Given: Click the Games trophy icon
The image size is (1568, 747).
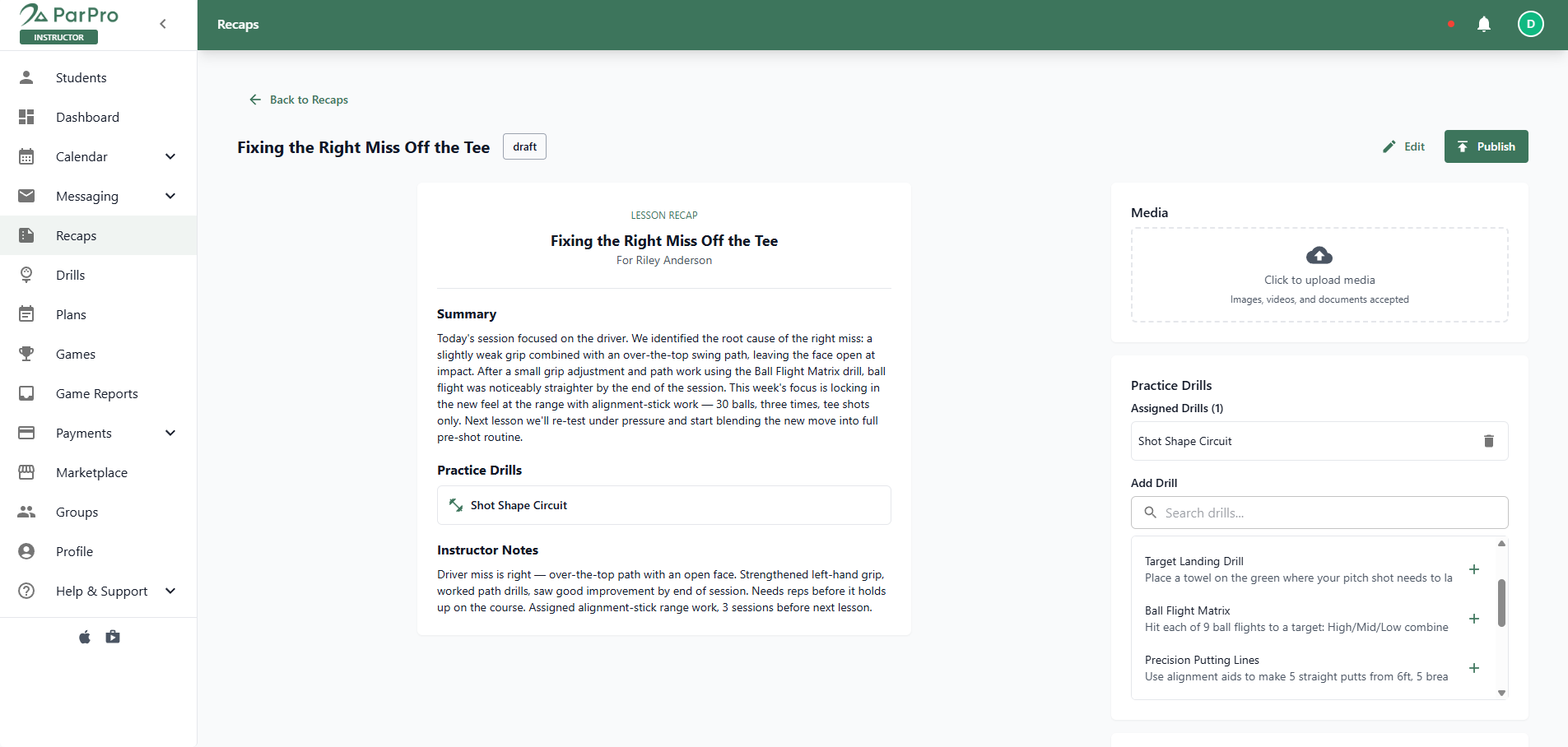Looking at the screenshot, I should pyautogui.click(x=26, y=354).
